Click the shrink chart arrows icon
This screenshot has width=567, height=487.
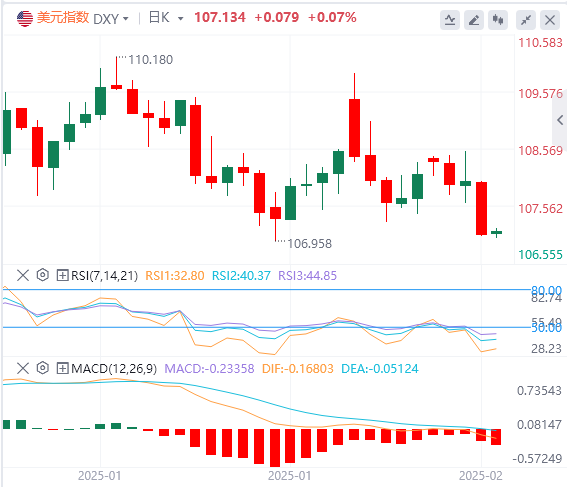point(526,20)
